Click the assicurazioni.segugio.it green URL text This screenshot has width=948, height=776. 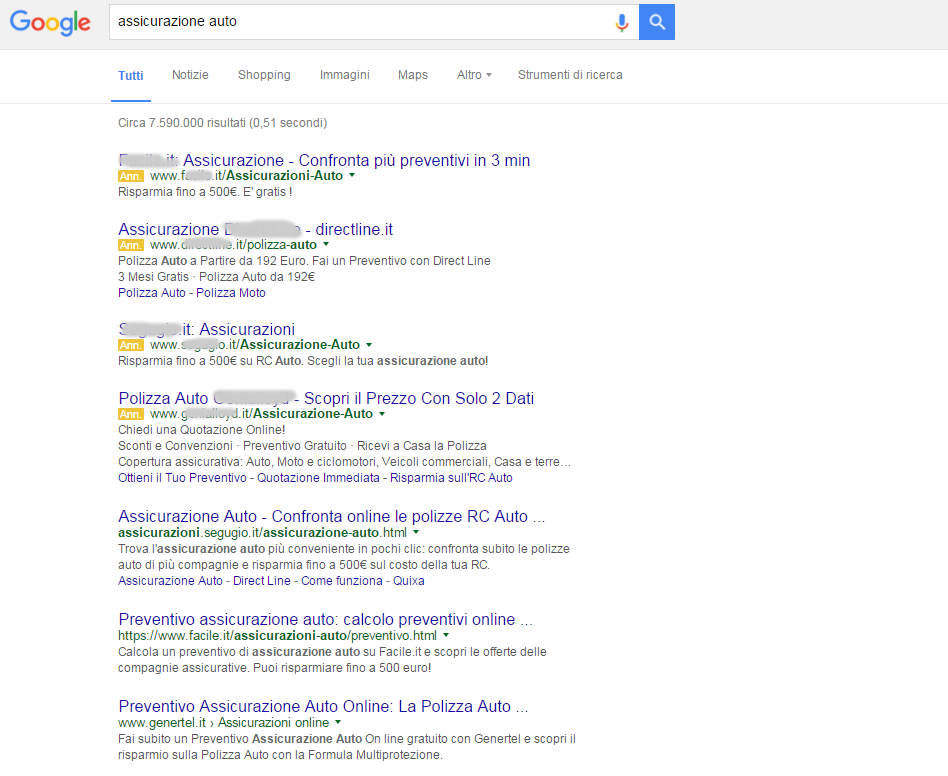262,532
